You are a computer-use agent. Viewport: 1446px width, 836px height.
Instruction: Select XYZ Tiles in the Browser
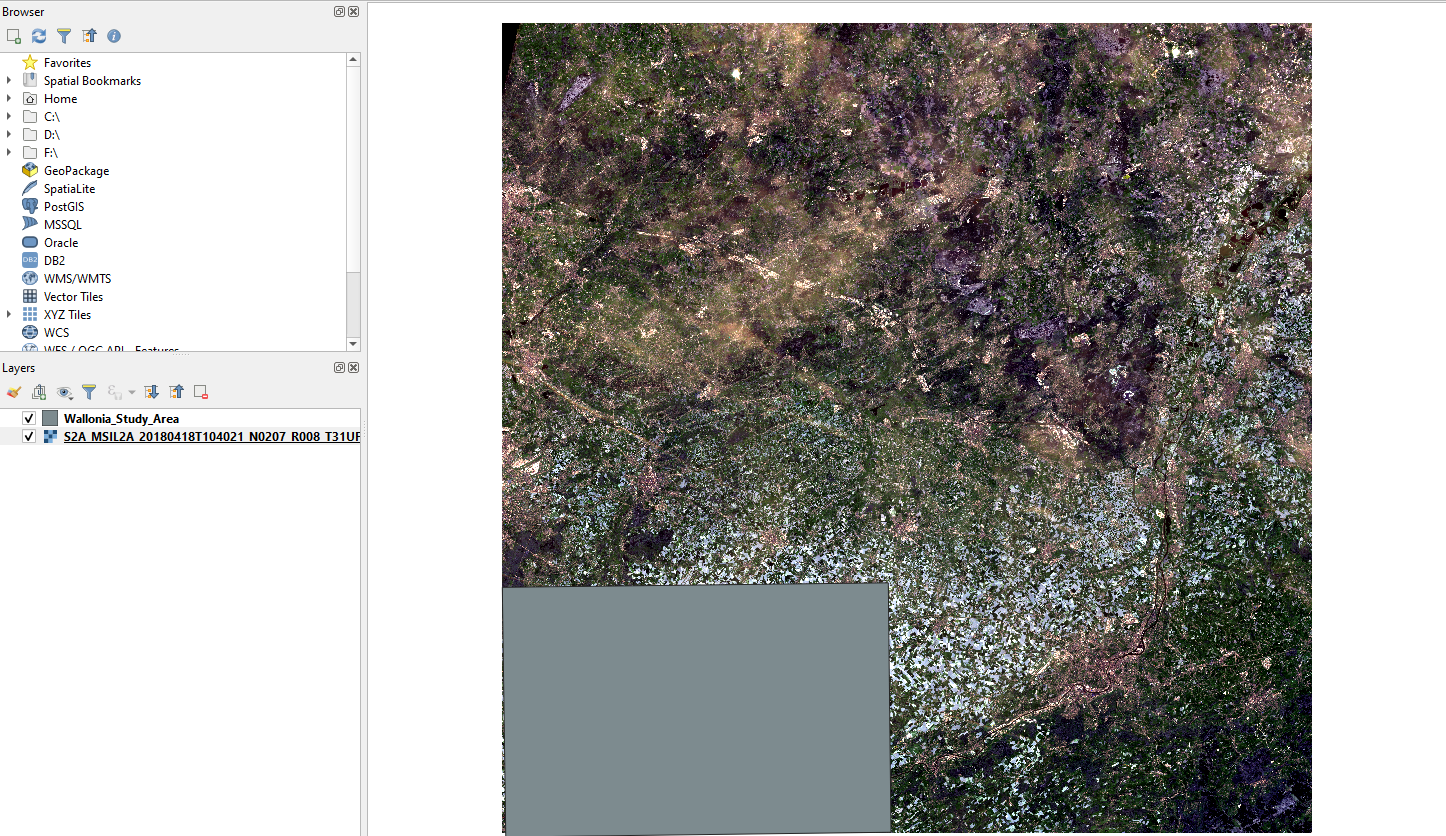point(67,315)
